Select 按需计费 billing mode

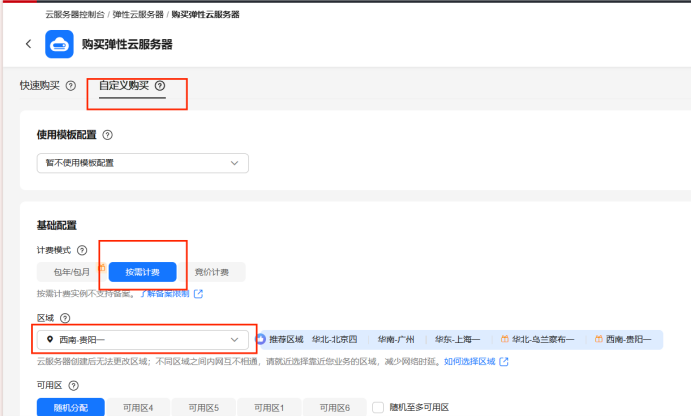click(143, 272)
